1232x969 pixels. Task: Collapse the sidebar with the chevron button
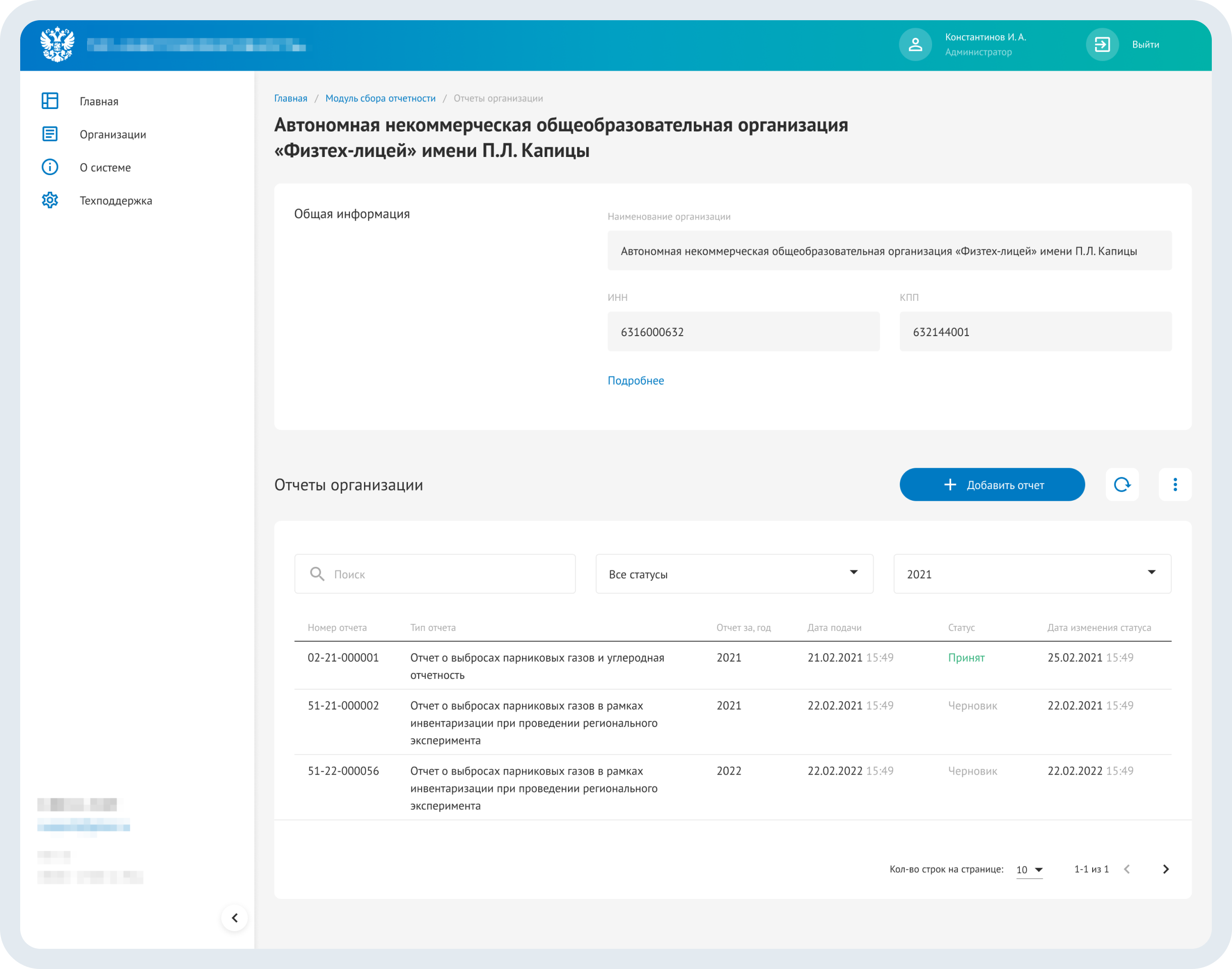click(x=234, y=918)
